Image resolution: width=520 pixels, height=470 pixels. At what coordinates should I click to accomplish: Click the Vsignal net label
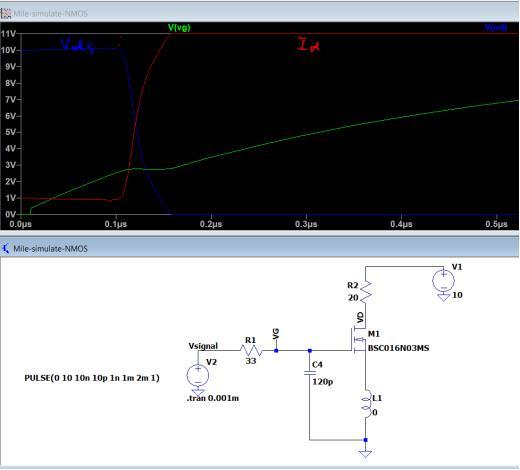[x=203, y=346]
